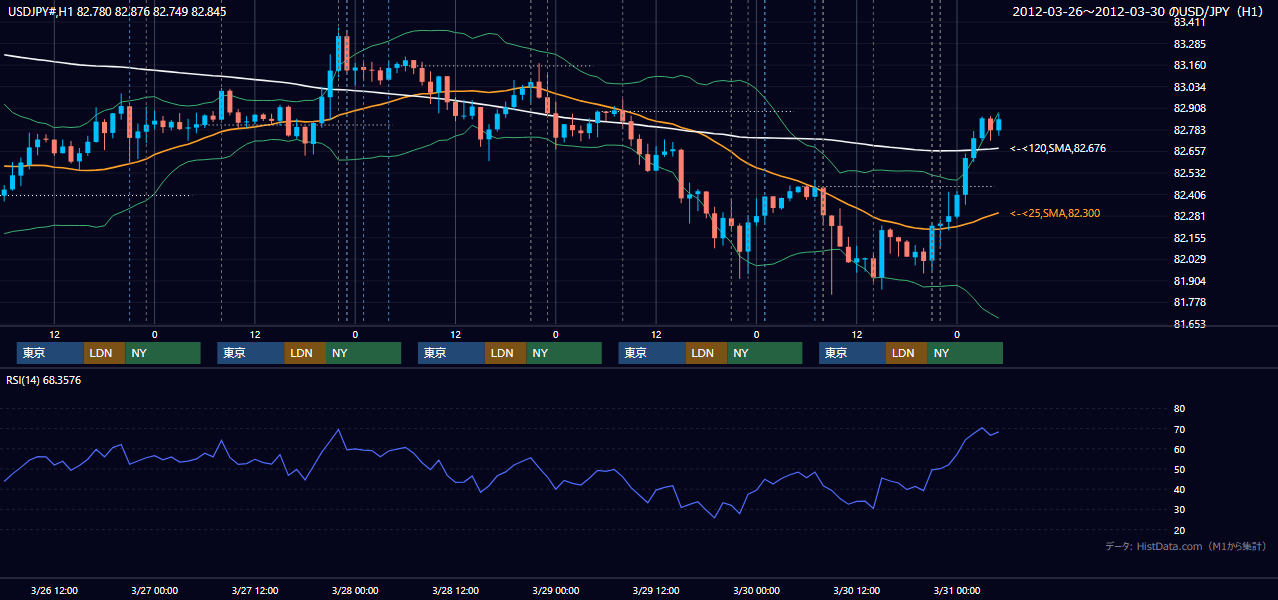Image resolution: width=1278 pixels, height=600 pixels.
Task: Select the RSI 60 level label
Action: click(x=1179, y=449)
